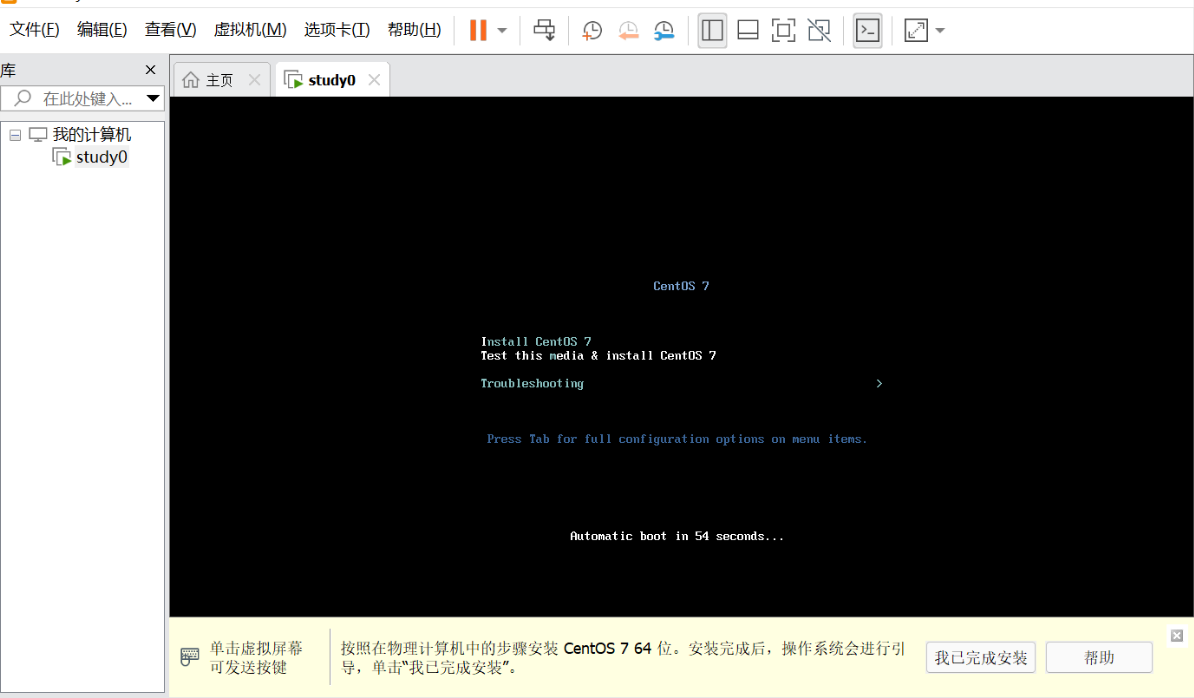Open the 文件(F) menu
Viewport: 1194px width, 698px height.
(x=34, y=30)
